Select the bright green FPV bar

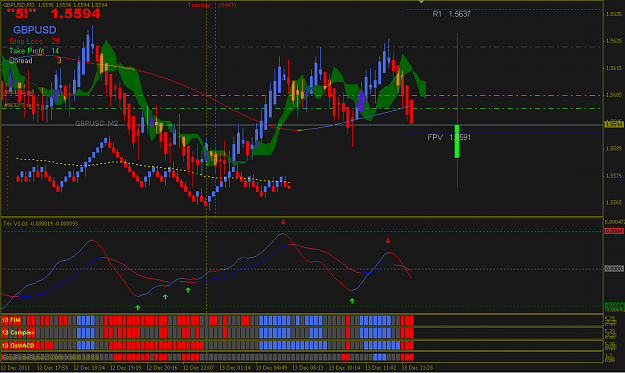click(457, 141)
